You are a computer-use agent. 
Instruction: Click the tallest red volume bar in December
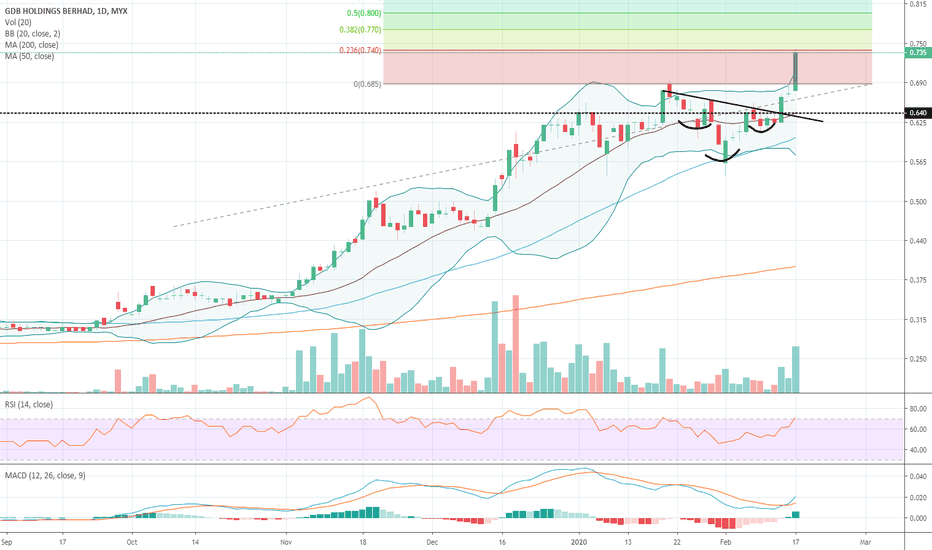(515, 344)
